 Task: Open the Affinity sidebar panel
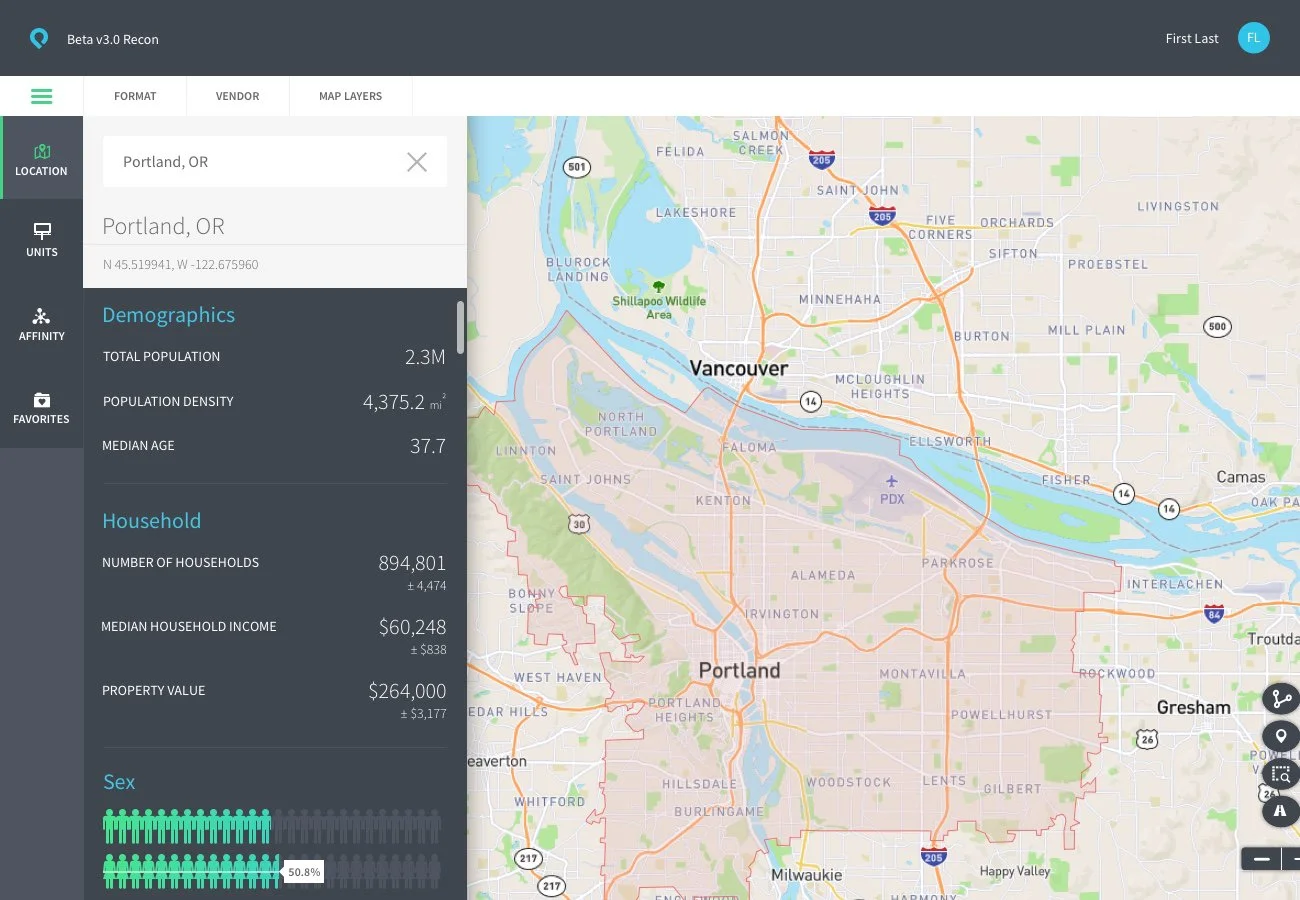pyautogui.click(x=41, y=324)
